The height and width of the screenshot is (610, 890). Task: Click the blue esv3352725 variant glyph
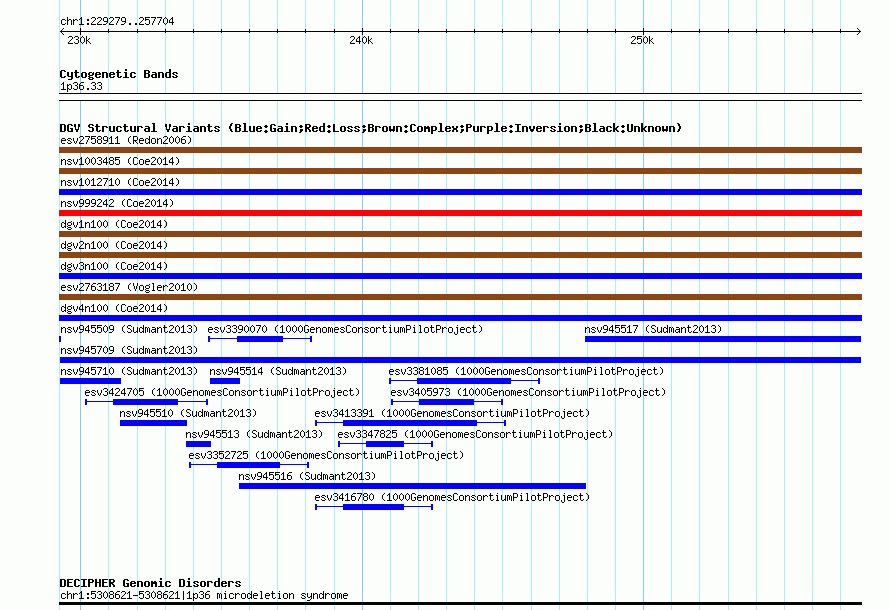[x=249, y=465]
